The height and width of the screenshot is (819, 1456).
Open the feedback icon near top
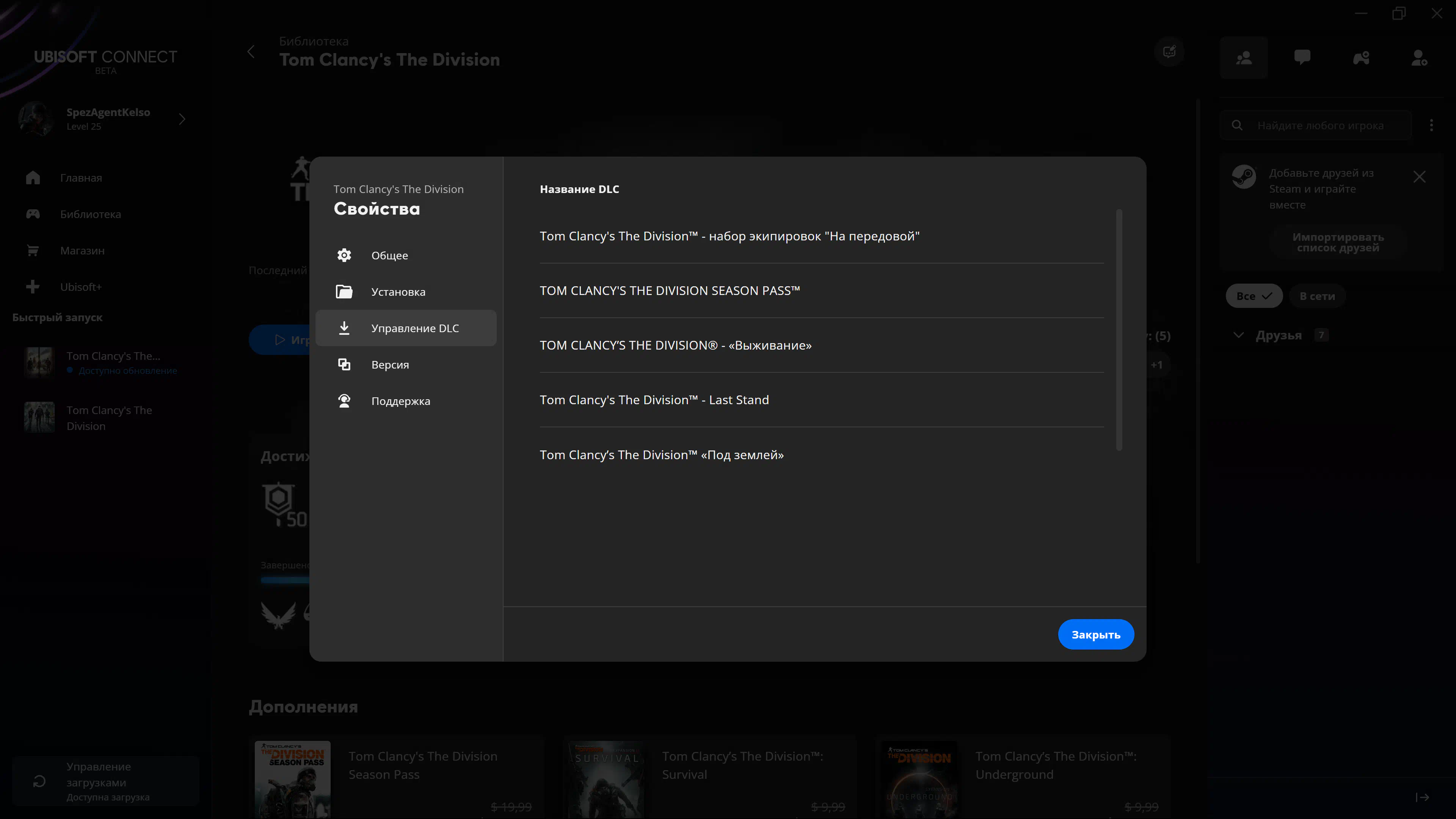coord(1169,52)
